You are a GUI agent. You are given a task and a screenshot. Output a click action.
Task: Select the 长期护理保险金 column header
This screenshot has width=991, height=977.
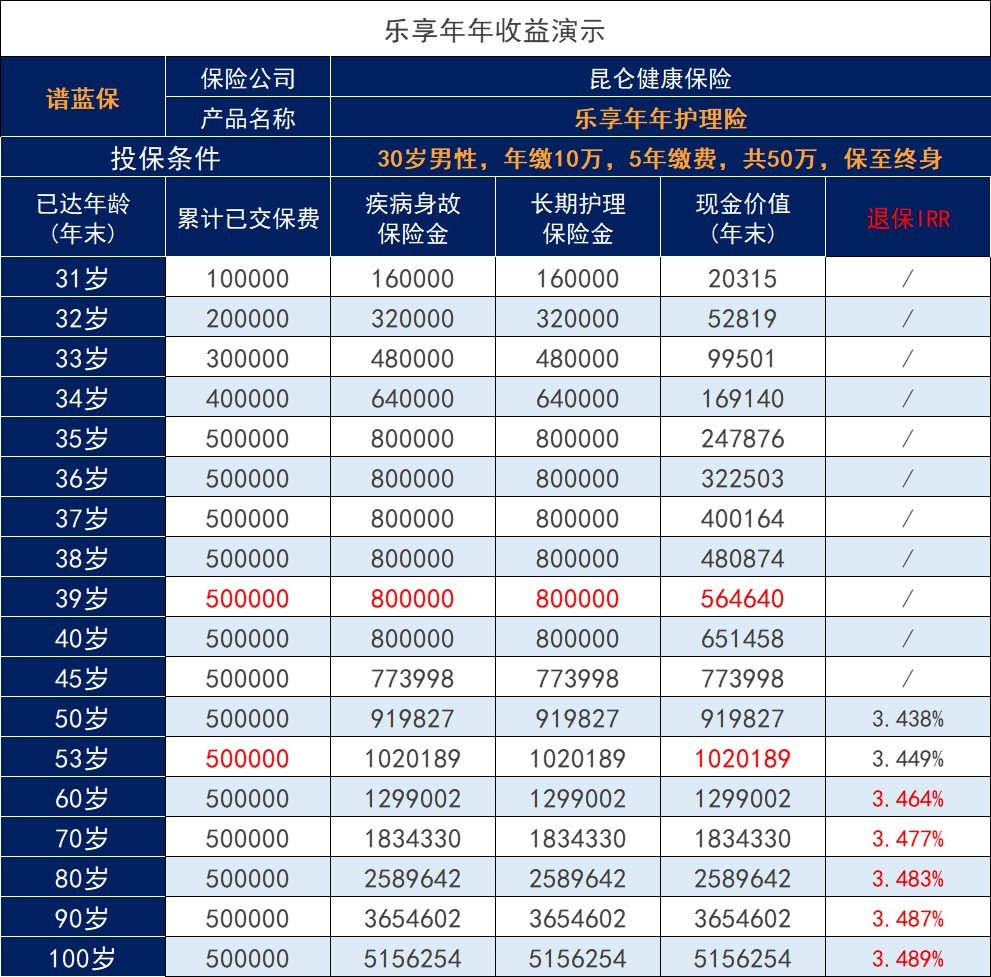click(577, 218)
